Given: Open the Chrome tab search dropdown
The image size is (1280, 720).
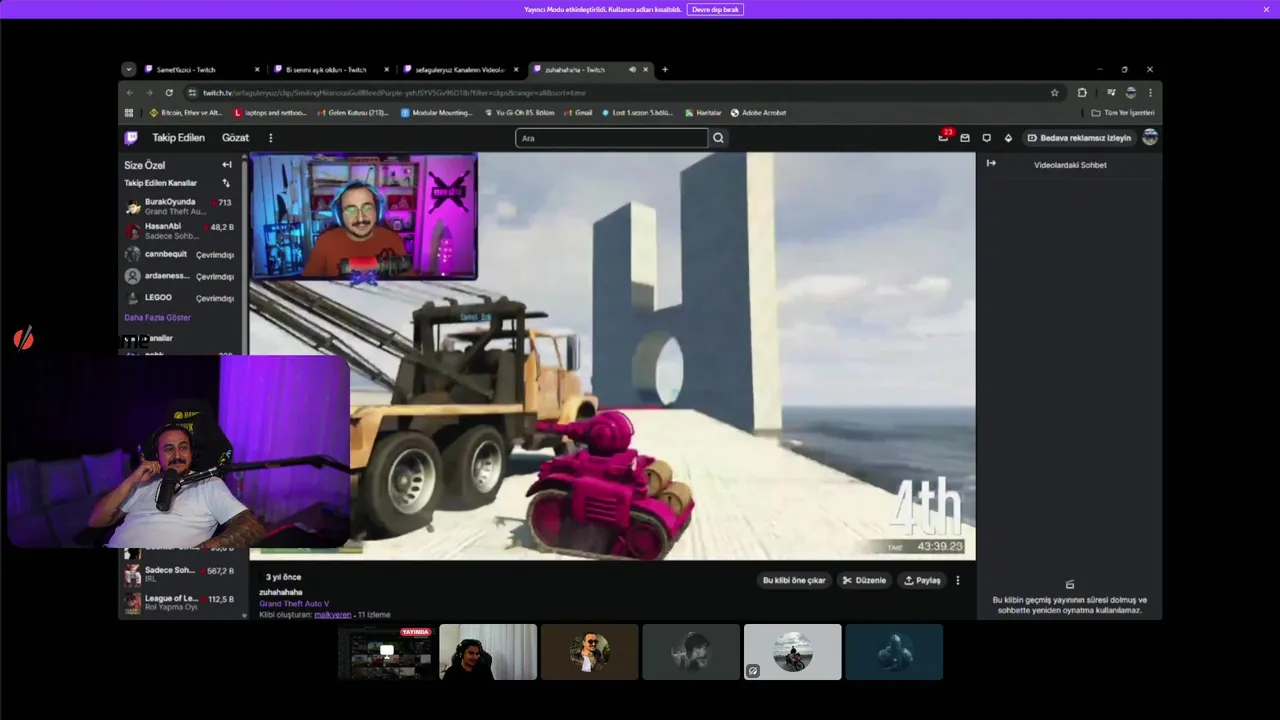Looking at the screenshot, I should (x=128, y=70).
